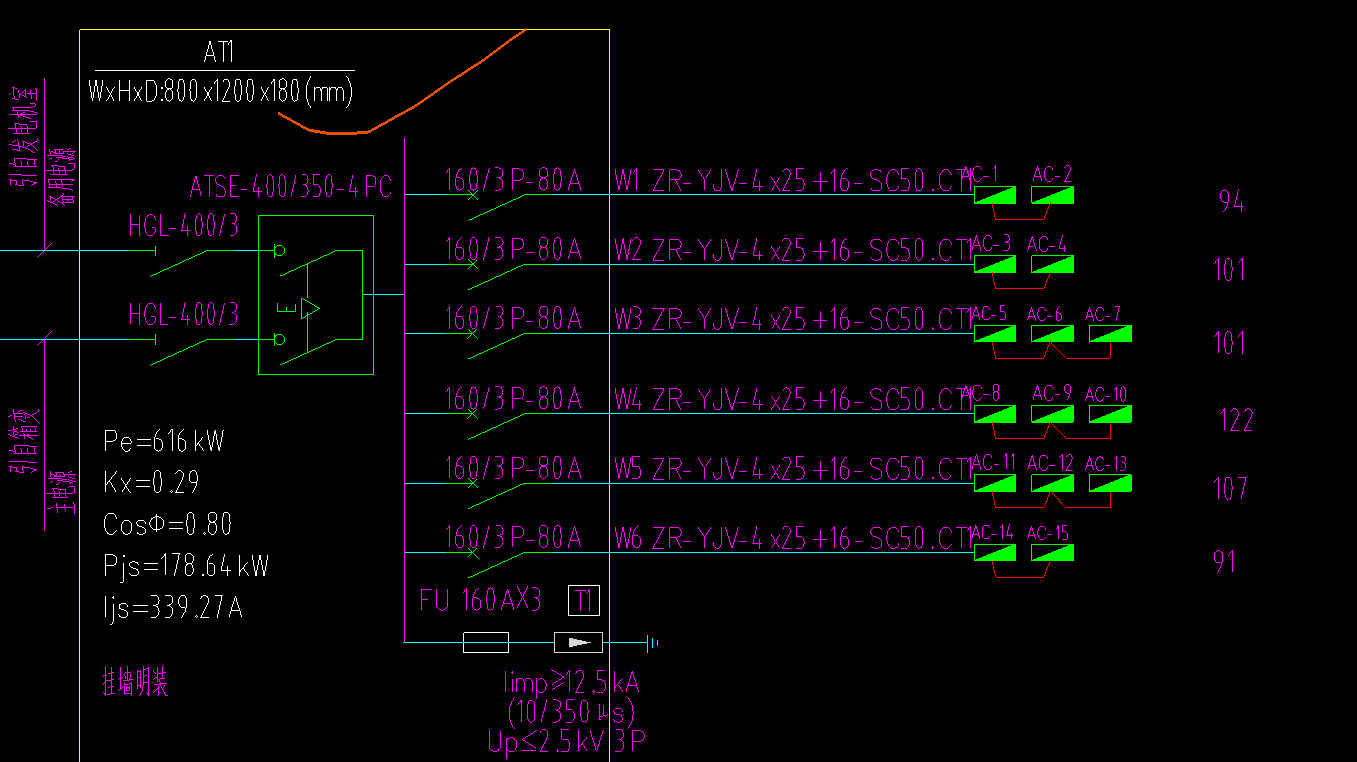The width and height of the screenshot is (1357, 762).
Task: Select the AC-13 unit symbol
Action: click(x=1110, y=483)
